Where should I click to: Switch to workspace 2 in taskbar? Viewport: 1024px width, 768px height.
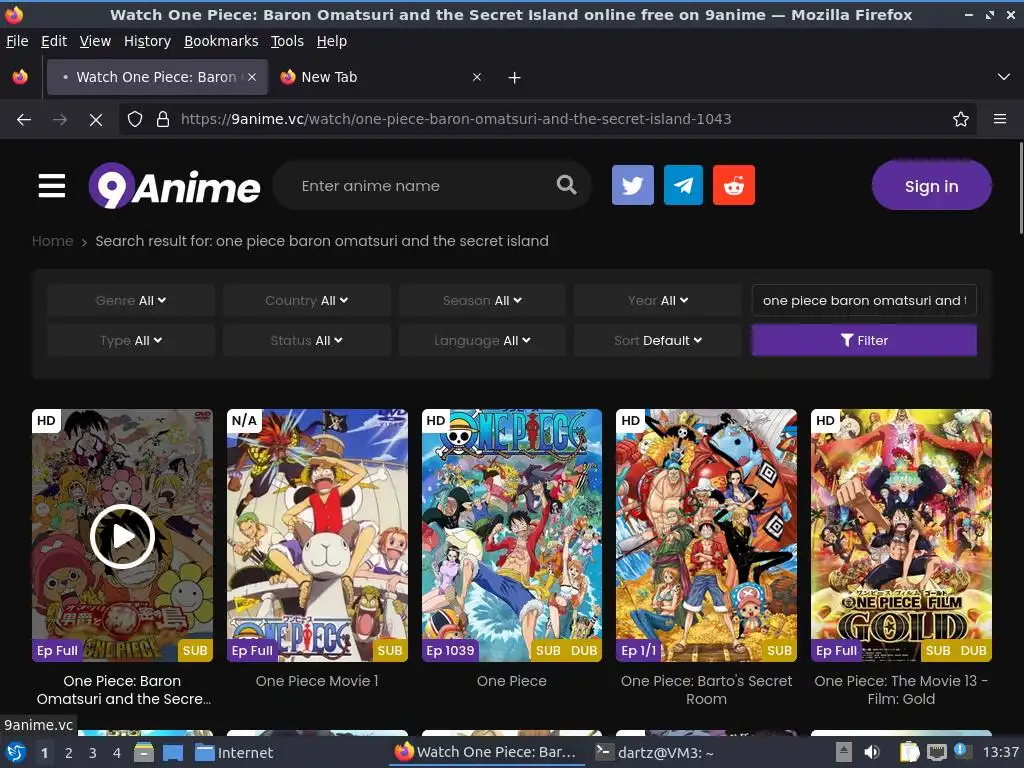coord(68,753)
